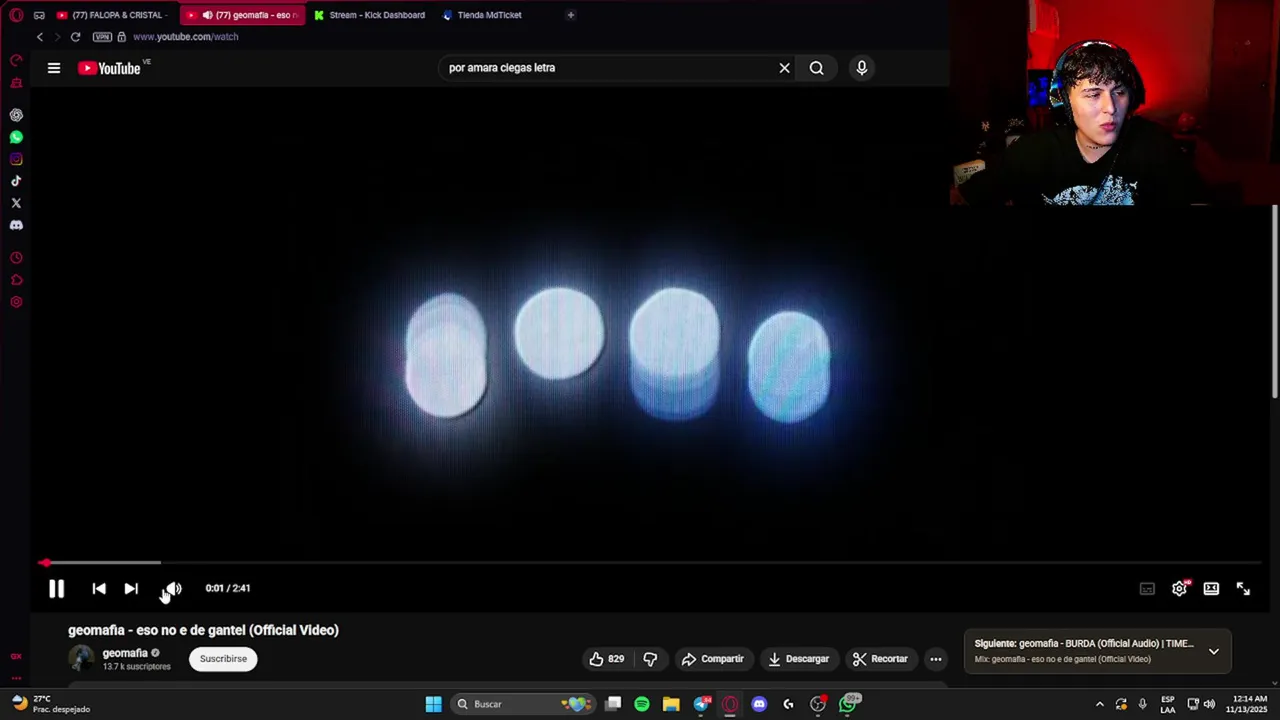Image resolution: width=1280 pixels, height=720 pixels.
Task: Toggle the VPN badge in address bar
Action: pos(102,37)
